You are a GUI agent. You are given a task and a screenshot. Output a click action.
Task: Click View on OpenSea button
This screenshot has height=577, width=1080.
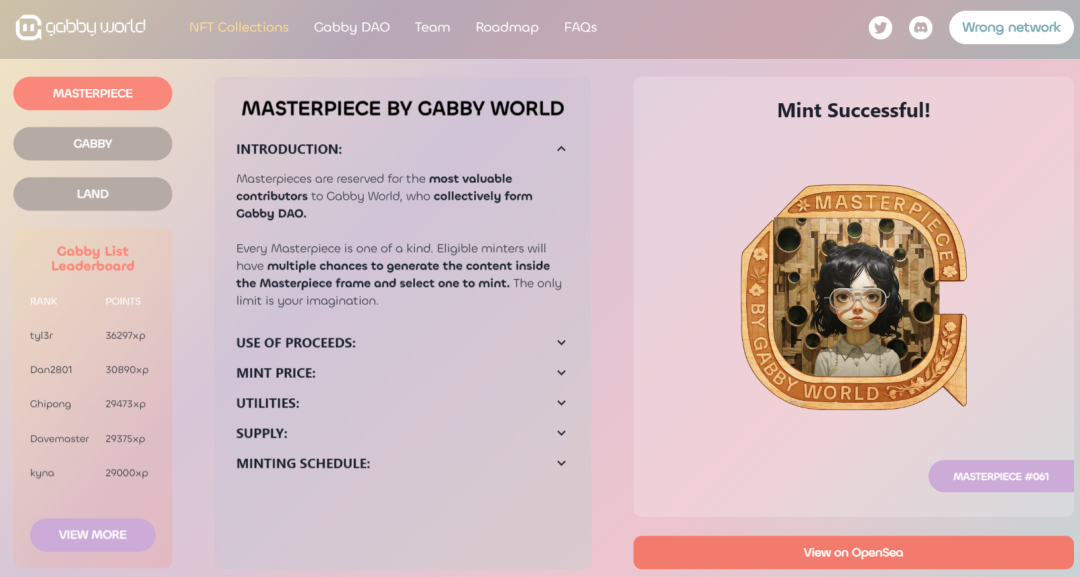(x=853, y=552)
